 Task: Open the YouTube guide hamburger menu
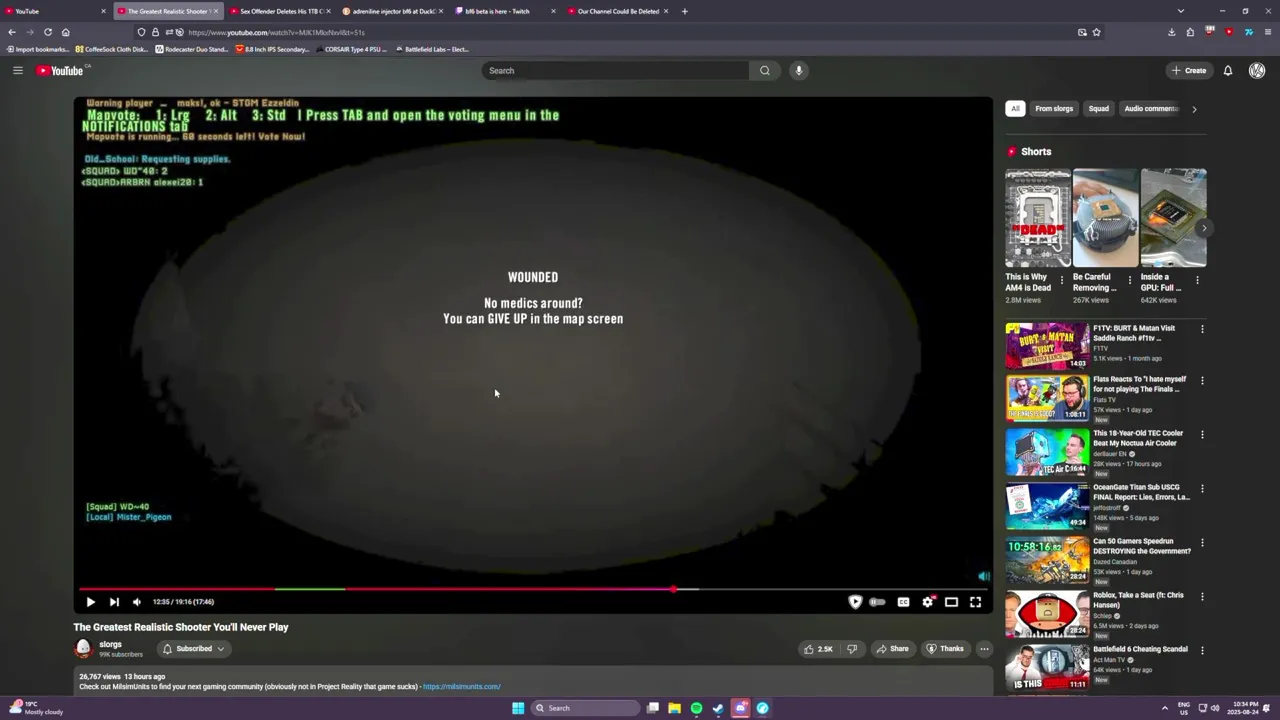(17, 70)
